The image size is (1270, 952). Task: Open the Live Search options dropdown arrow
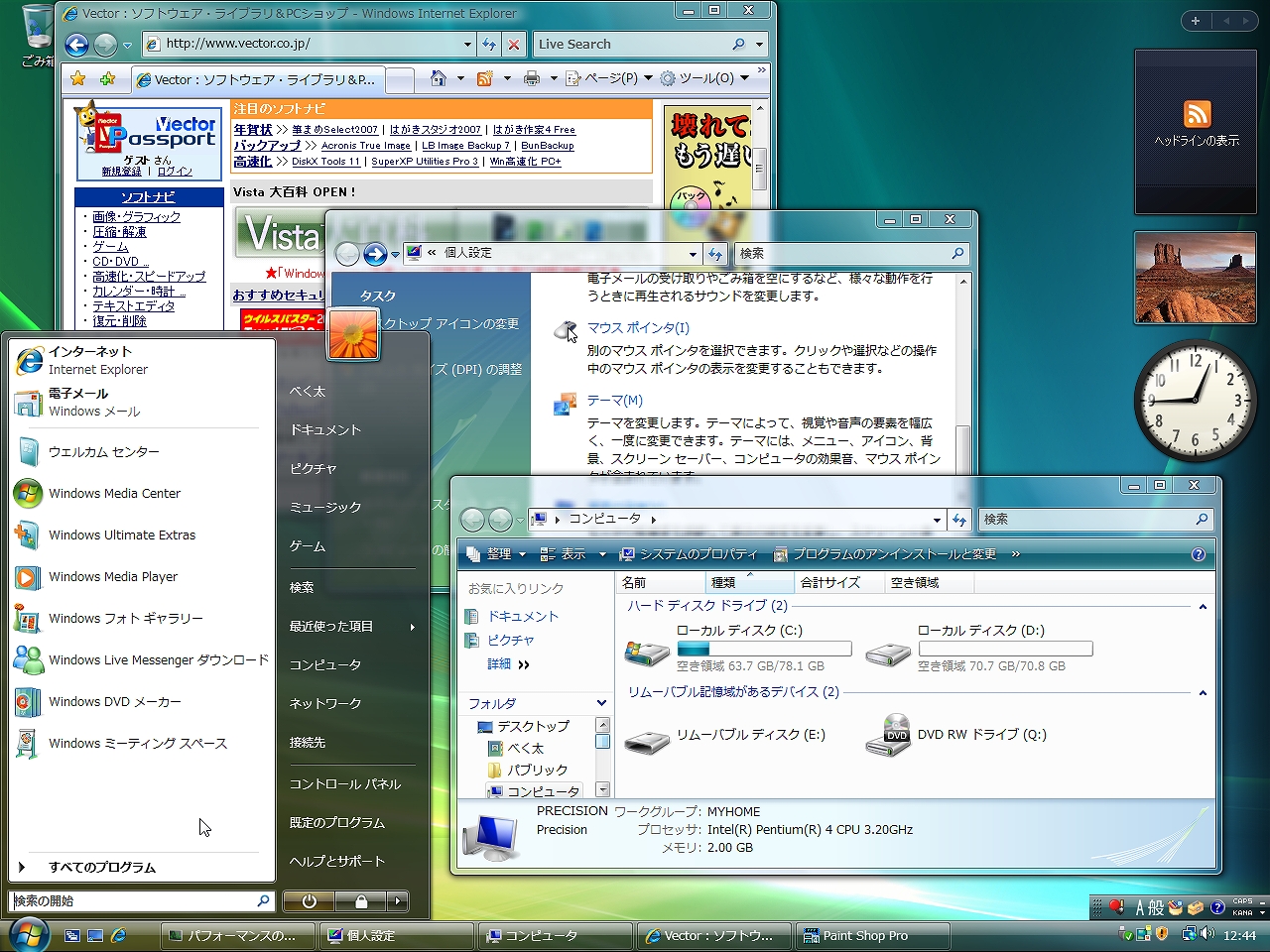click(x=759, y=44)
